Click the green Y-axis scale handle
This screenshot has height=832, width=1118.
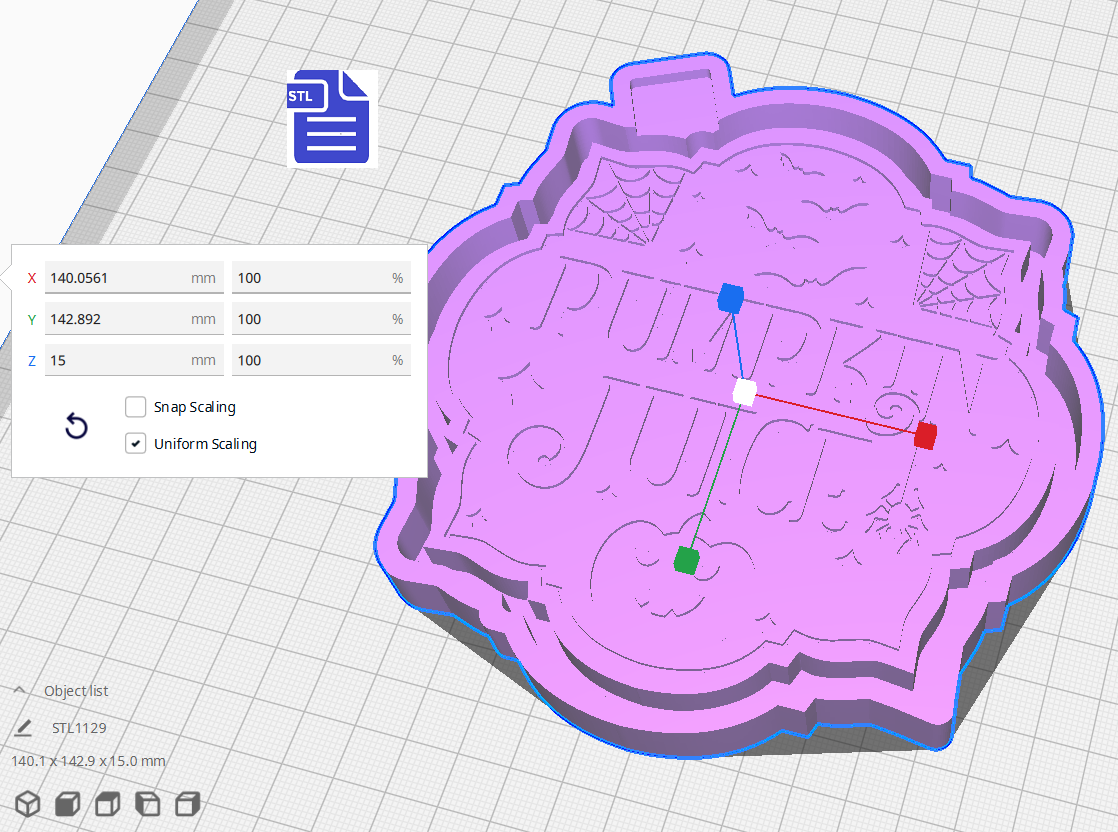coord(686,561)
